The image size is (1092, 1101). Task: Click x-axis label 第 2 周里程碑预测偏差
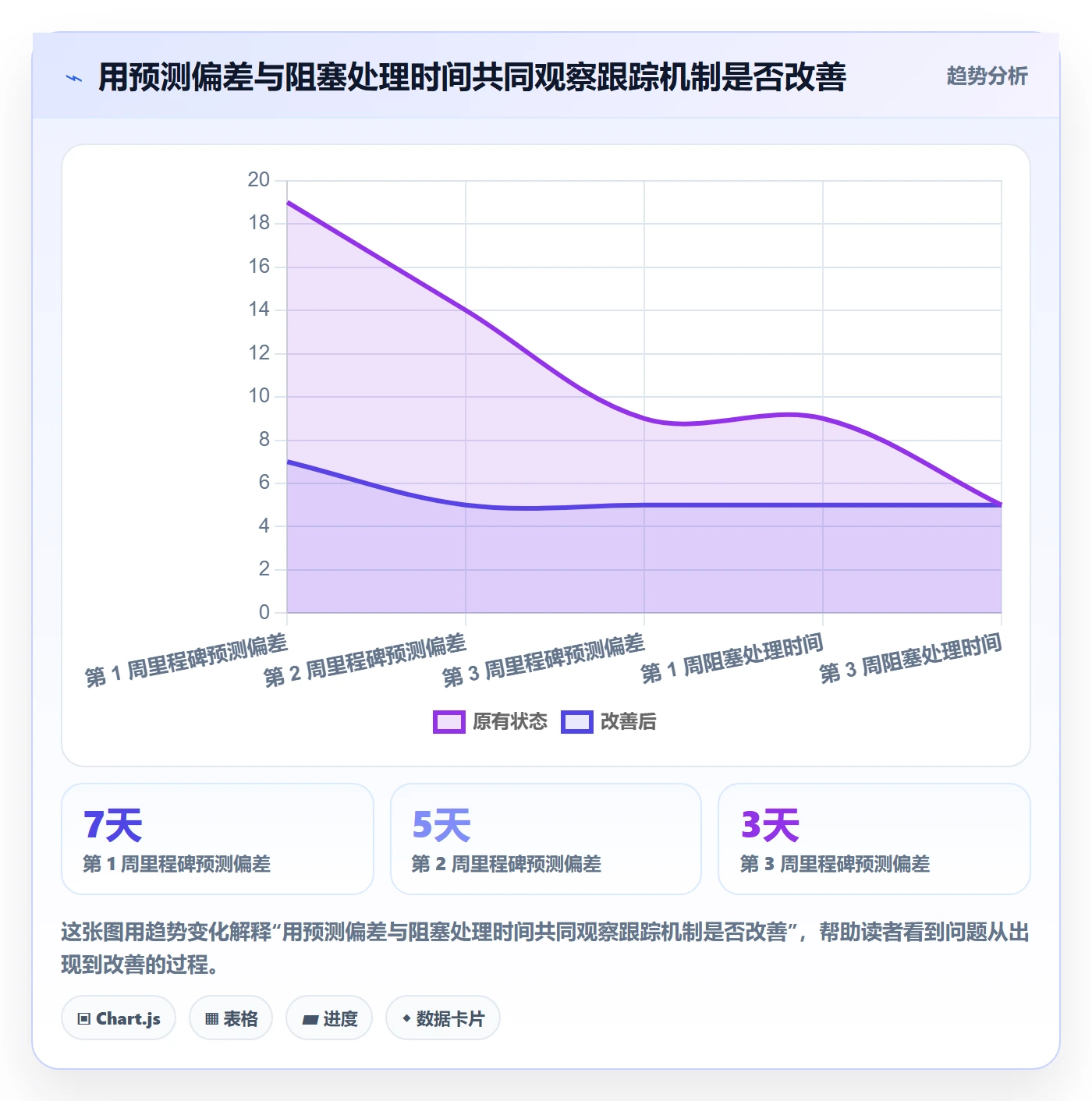point(365,661)
